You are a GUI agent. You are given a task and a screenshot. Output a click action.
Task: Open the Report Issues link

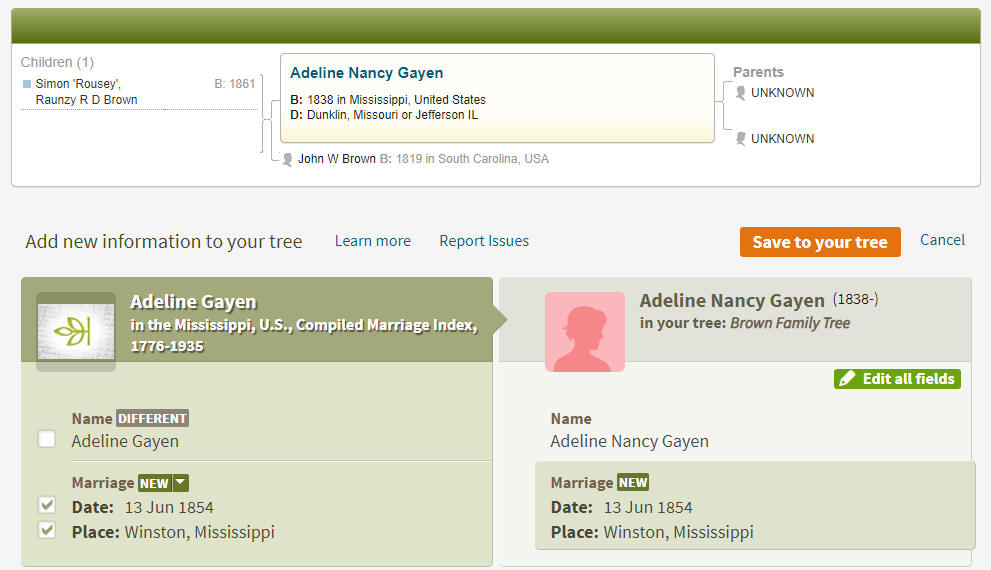click(x=483, y=241)
